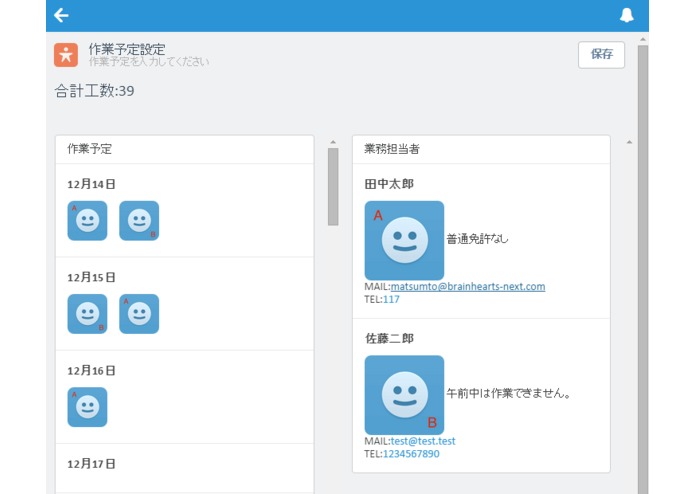Viewport: 695px width, 494px height.
Task: Open matsumto@brainhearts-next.com mail link
Action: point(468,287)
